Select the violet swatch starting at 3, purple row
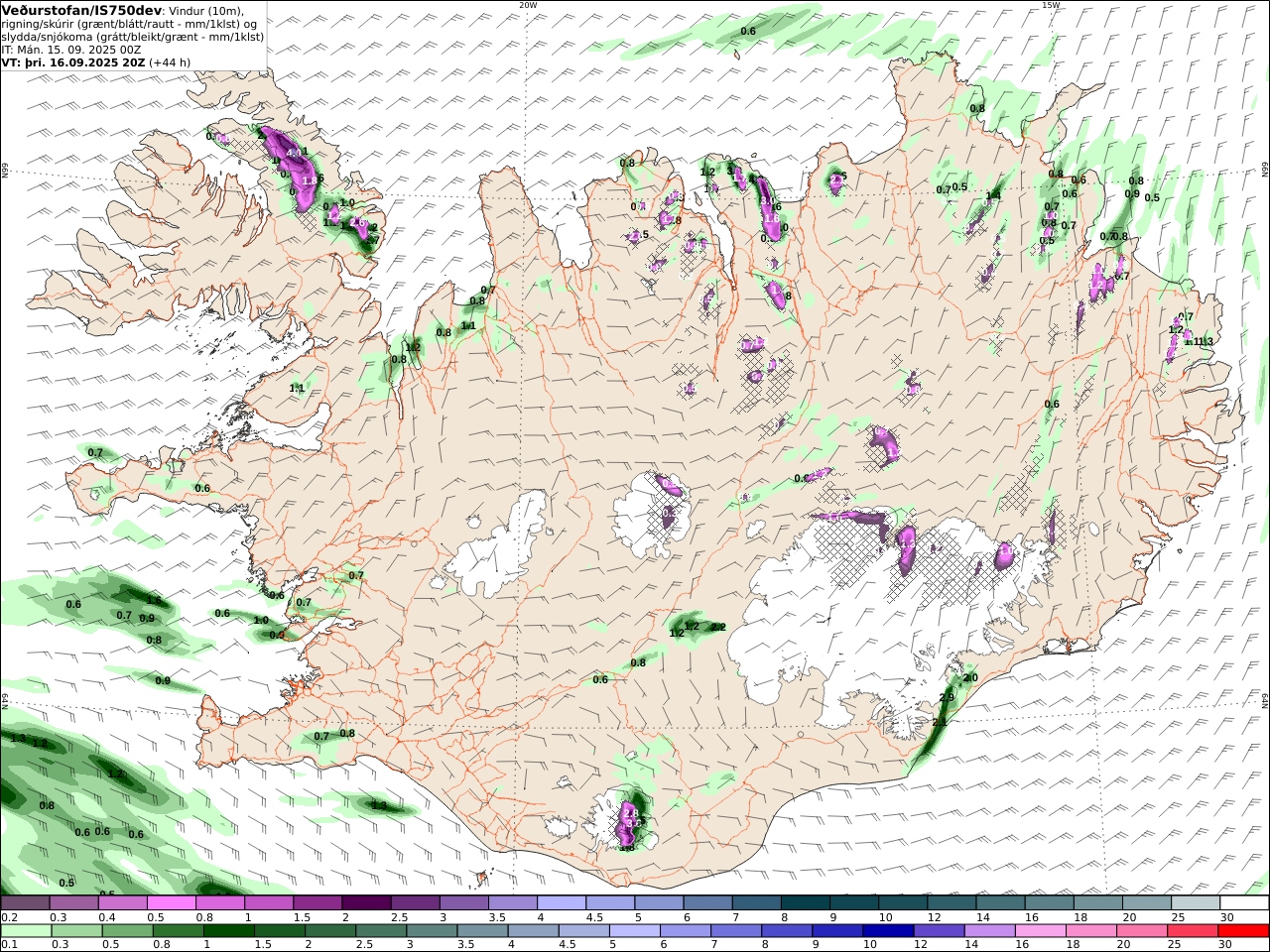Viewport: 1270px width, 952px height. [463, 903]
